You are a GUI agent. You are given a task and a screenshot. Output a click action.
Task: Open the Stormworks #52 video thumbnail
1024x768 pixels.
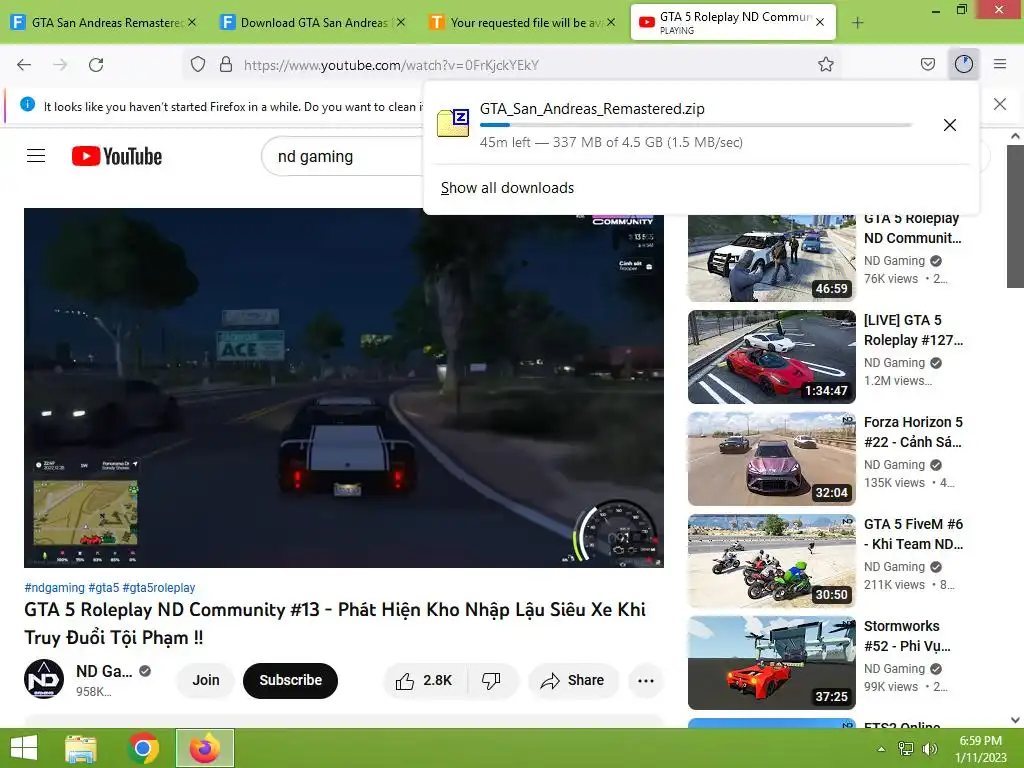771,663
